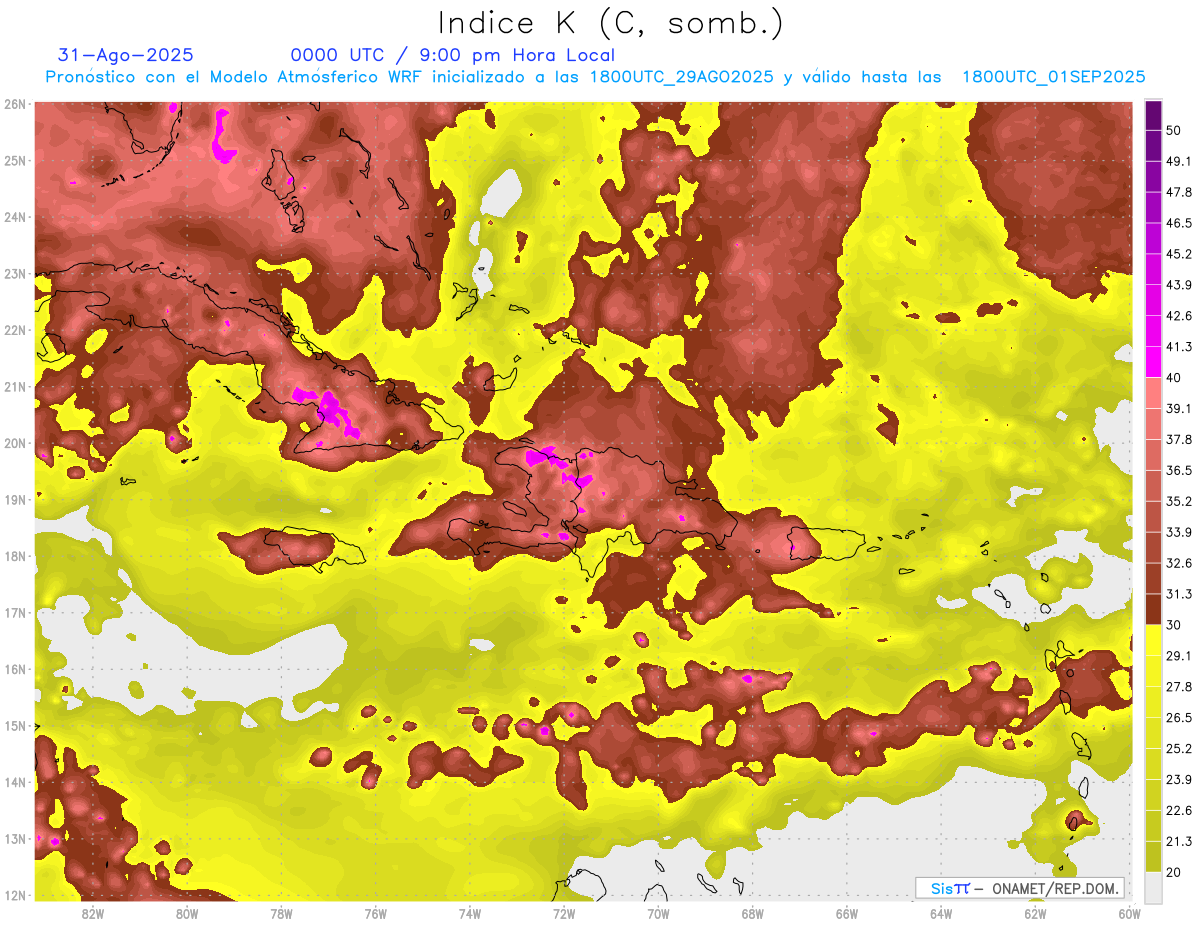Click the "1800UTC_01SEP2025" valid-until time text

pos(1053,77)
